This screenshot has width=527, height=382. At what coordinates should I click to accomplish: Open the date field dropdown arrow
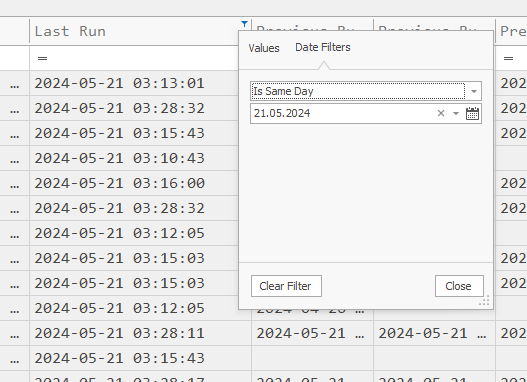point(456,113)
